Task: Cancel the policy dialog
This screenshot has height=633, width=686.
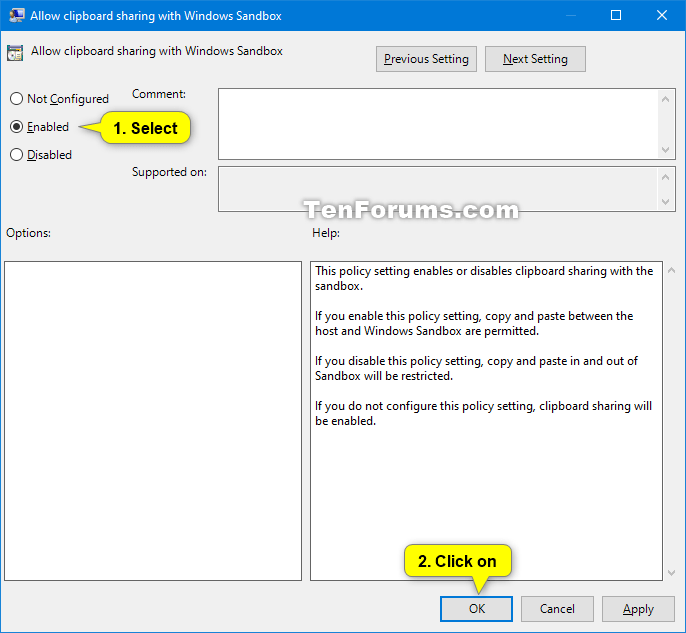Action: pyautogui.click(x=557, y=609)
